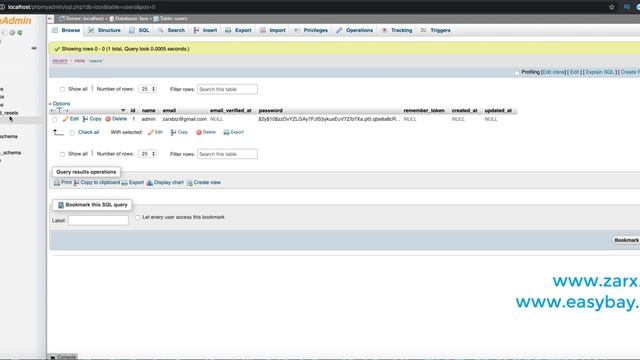Click the zarxbiz@gmail.com cell
The image size is (640, 360).
(x=184, y=119)
